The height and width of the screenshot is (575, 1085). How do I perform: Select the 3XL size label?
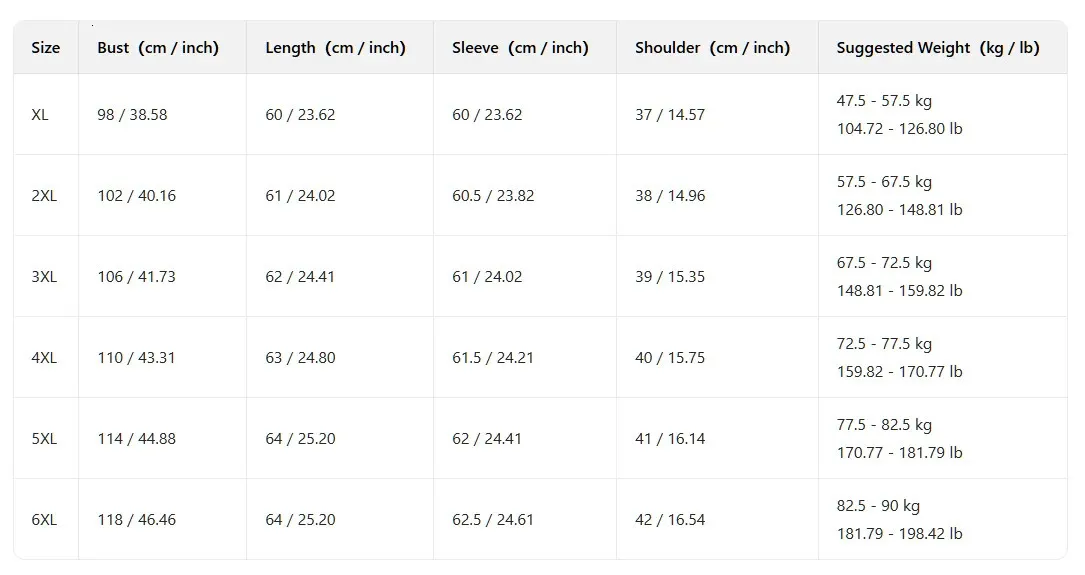pos(44,277)
